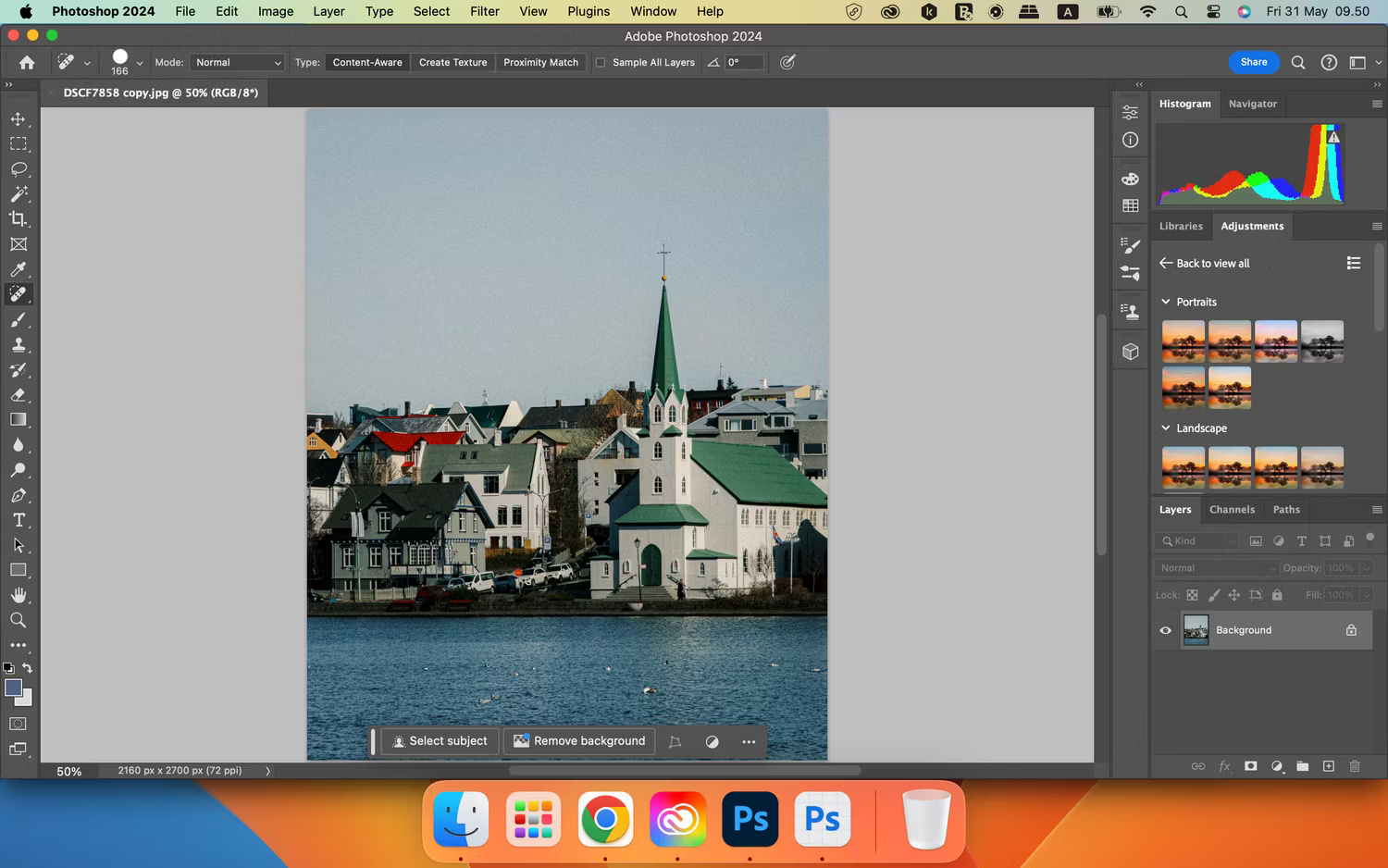The image size is (1388, 868).
Task: Open the healing brush Mode dropdown
Action: coord(236,62)
